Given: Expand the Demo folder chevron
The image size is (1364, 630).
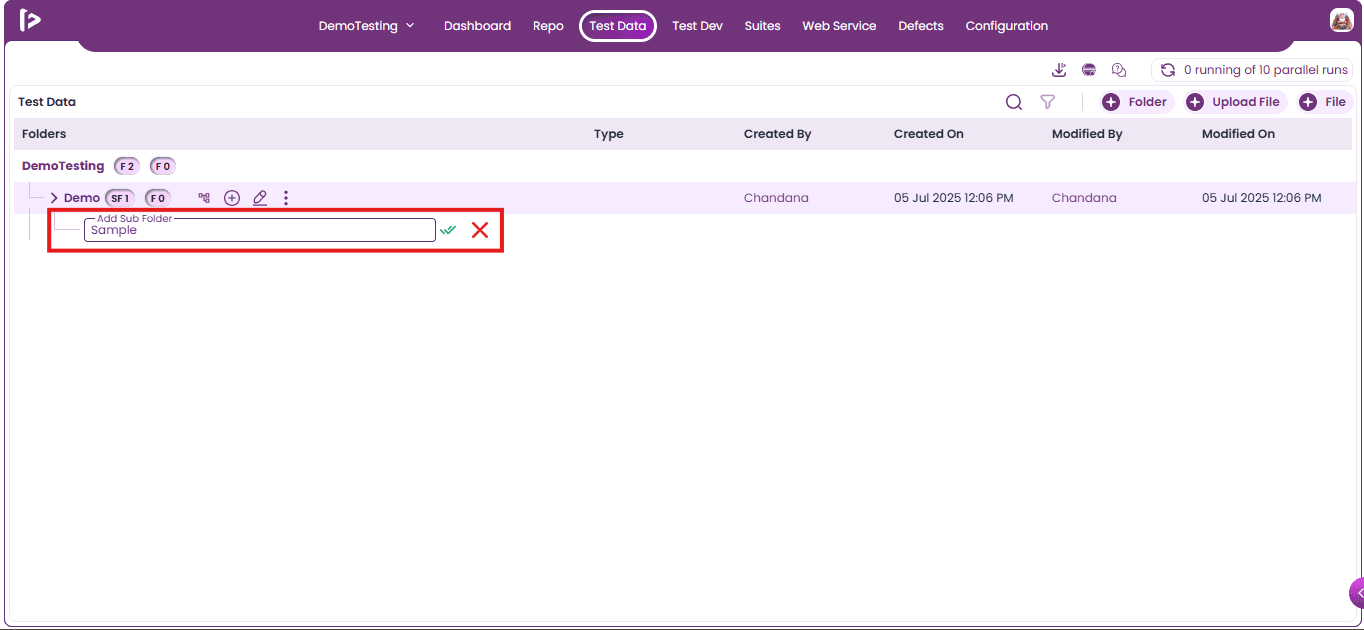Looking at the screenshot, I should pyautogui.click(x=55, y=198).
